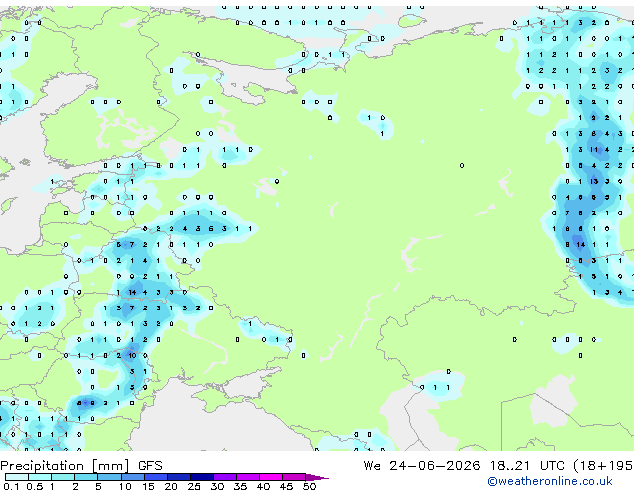Screen dimensions: 634x490
Task: Click the 20–25 mm dark blue swatch
Action: point(178,477)
